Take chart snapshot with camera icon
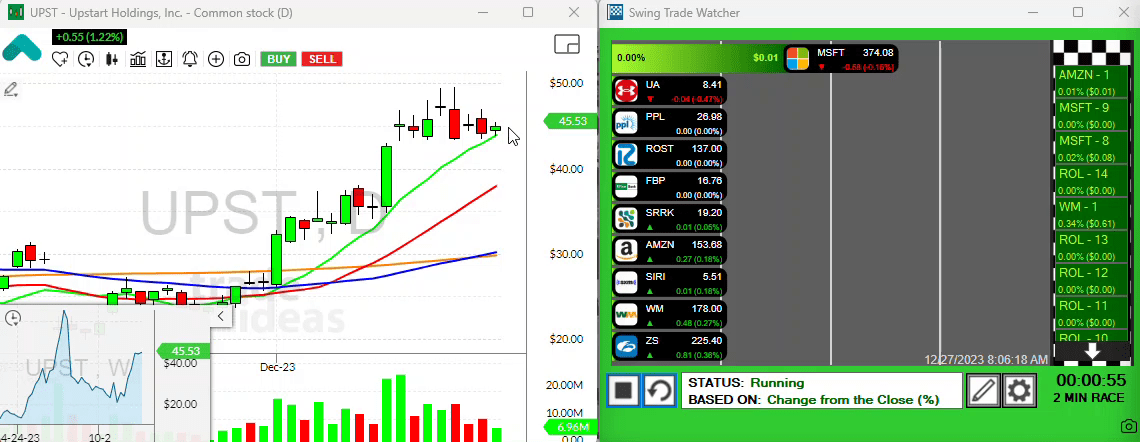Viewport: 1140px width, 442px height. click(242, 60)
